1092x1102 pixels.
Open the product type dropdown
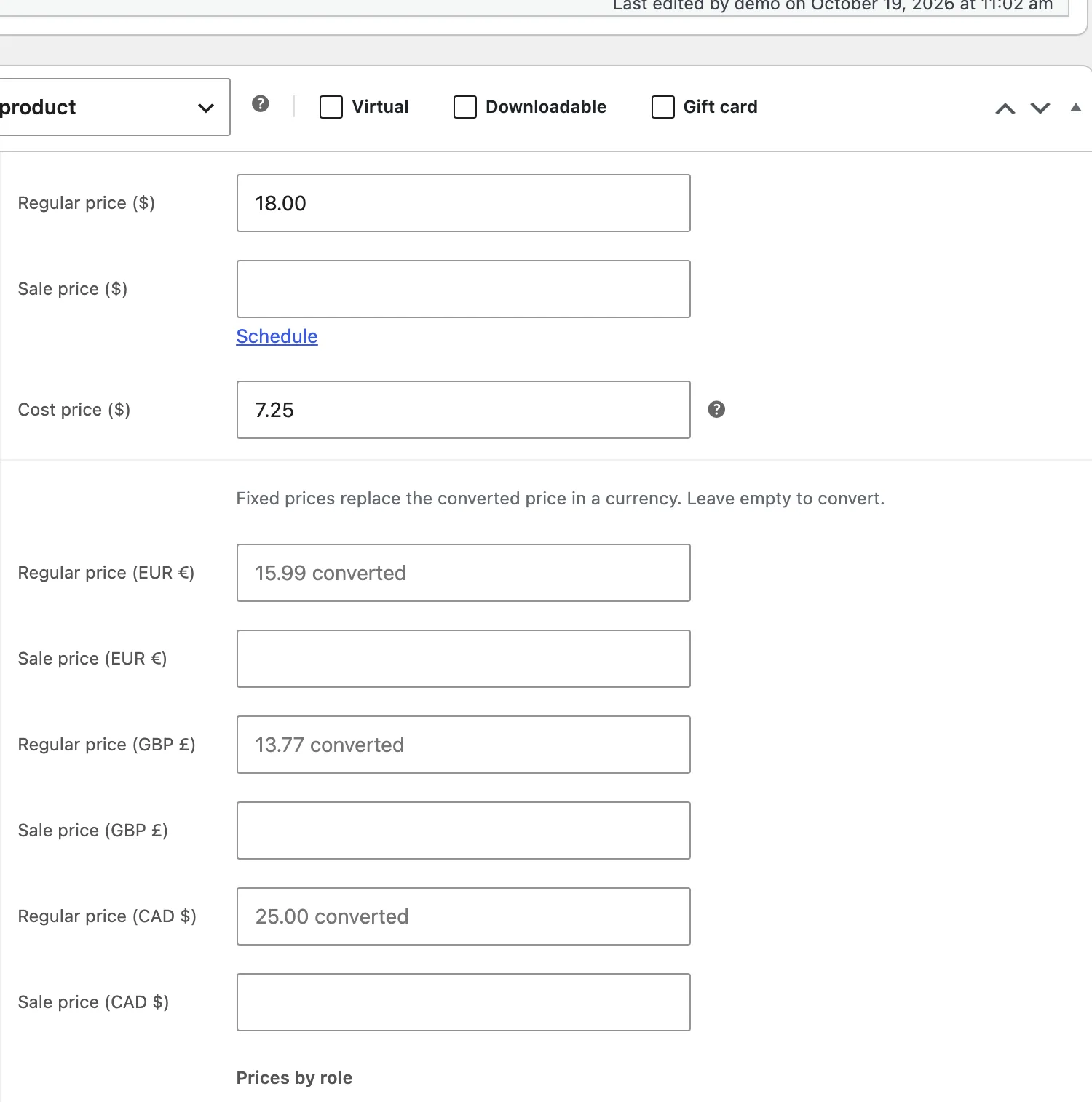(114, 107)
